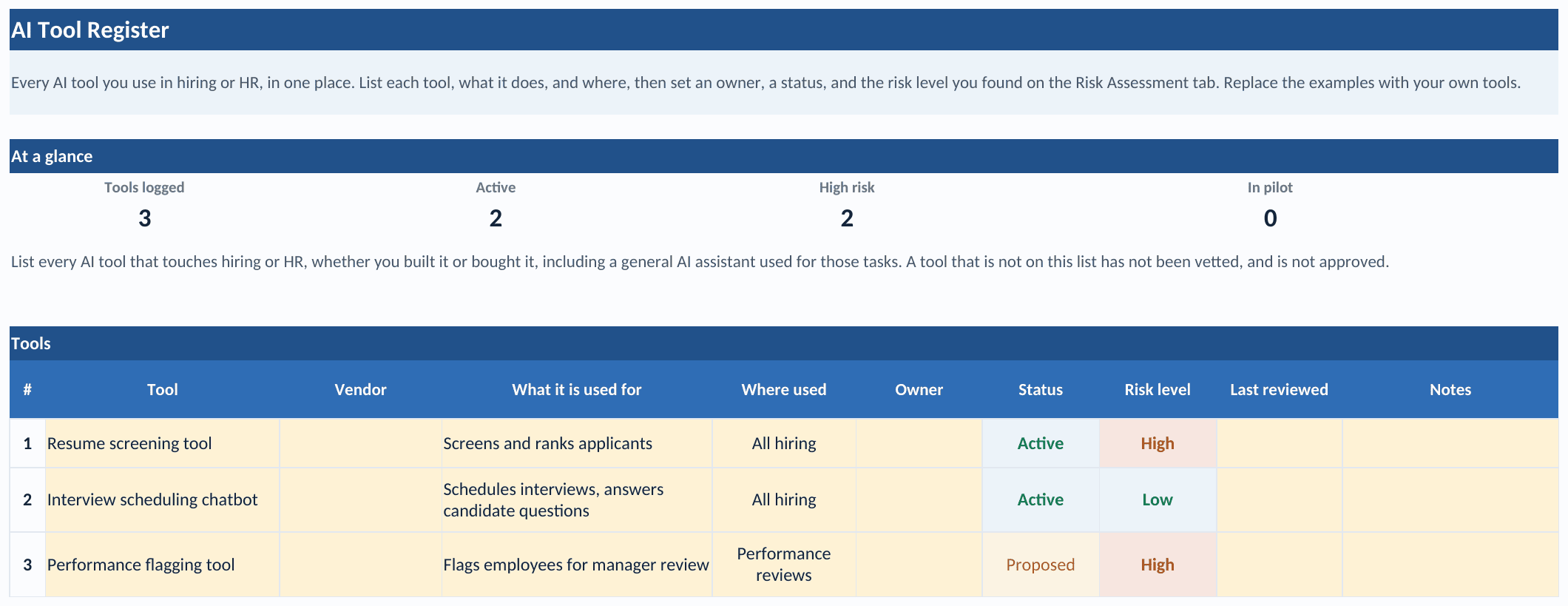Open Risk level High for Performance flagging tool
1568x606 pixels.
[1158, 565]
